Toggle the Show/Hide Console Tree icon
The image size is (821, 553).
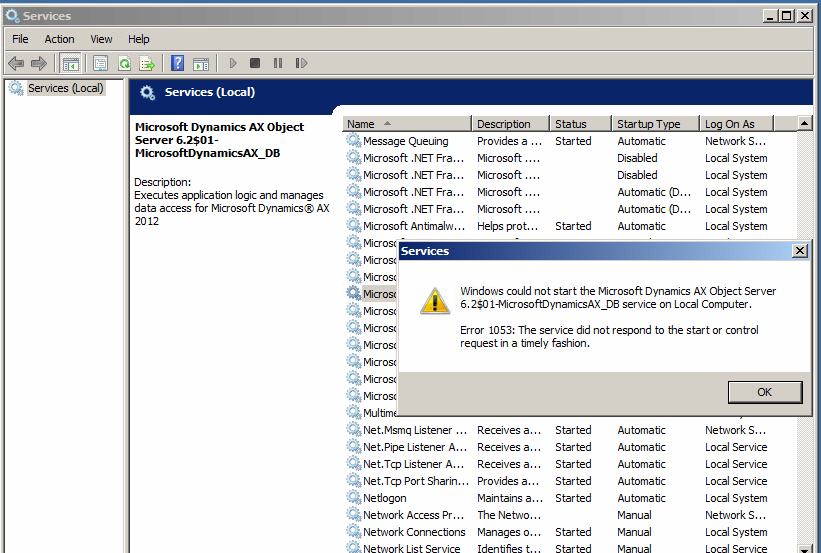point(70,63)
